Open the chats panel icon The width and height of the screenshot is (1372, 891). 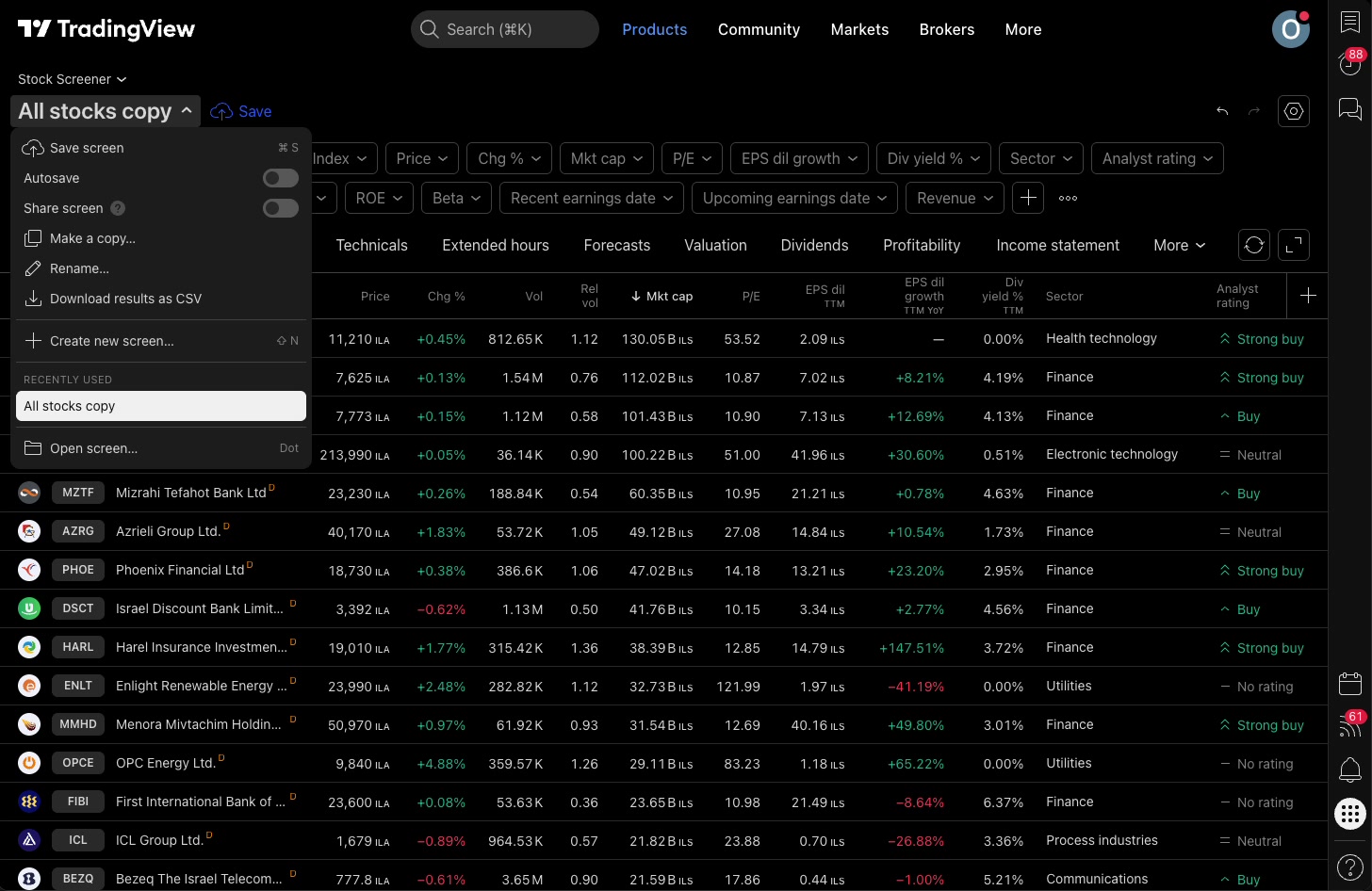point(1349,109)
